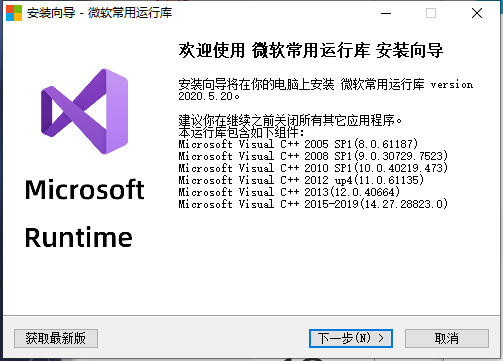Click the purple Visual Studio logo
Screen dimensions: 503x361
pyautogui.click(x=84, y=112)
